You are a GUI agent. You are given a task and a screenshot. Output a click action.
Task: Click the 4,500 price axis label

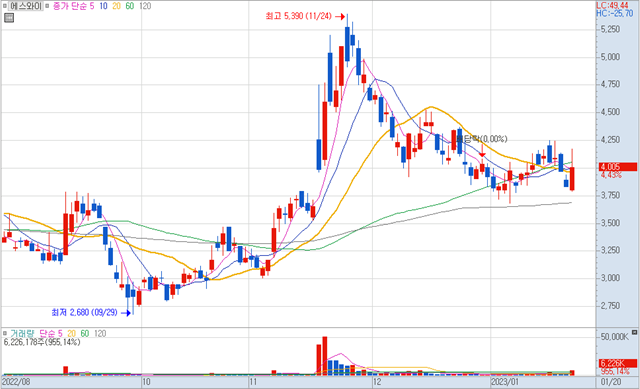tap(610, 112)
